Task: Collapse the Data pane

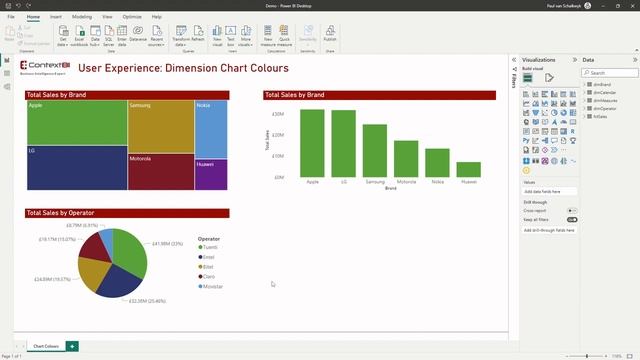Action: (635, 60)
